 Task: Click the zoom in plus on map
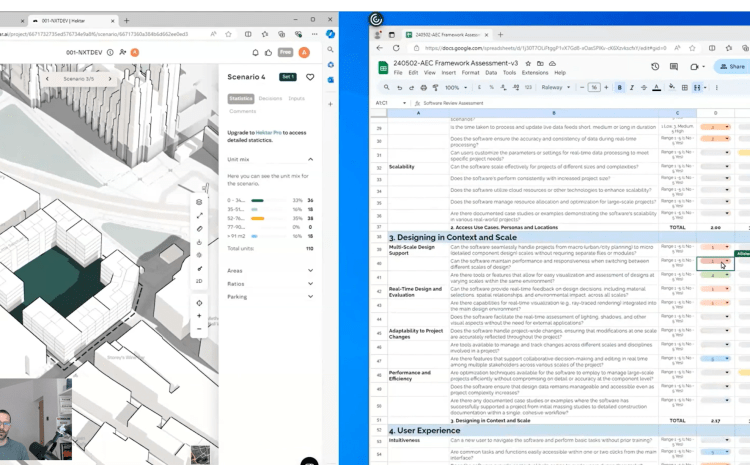pyautogui.click(x=199, y=316)
